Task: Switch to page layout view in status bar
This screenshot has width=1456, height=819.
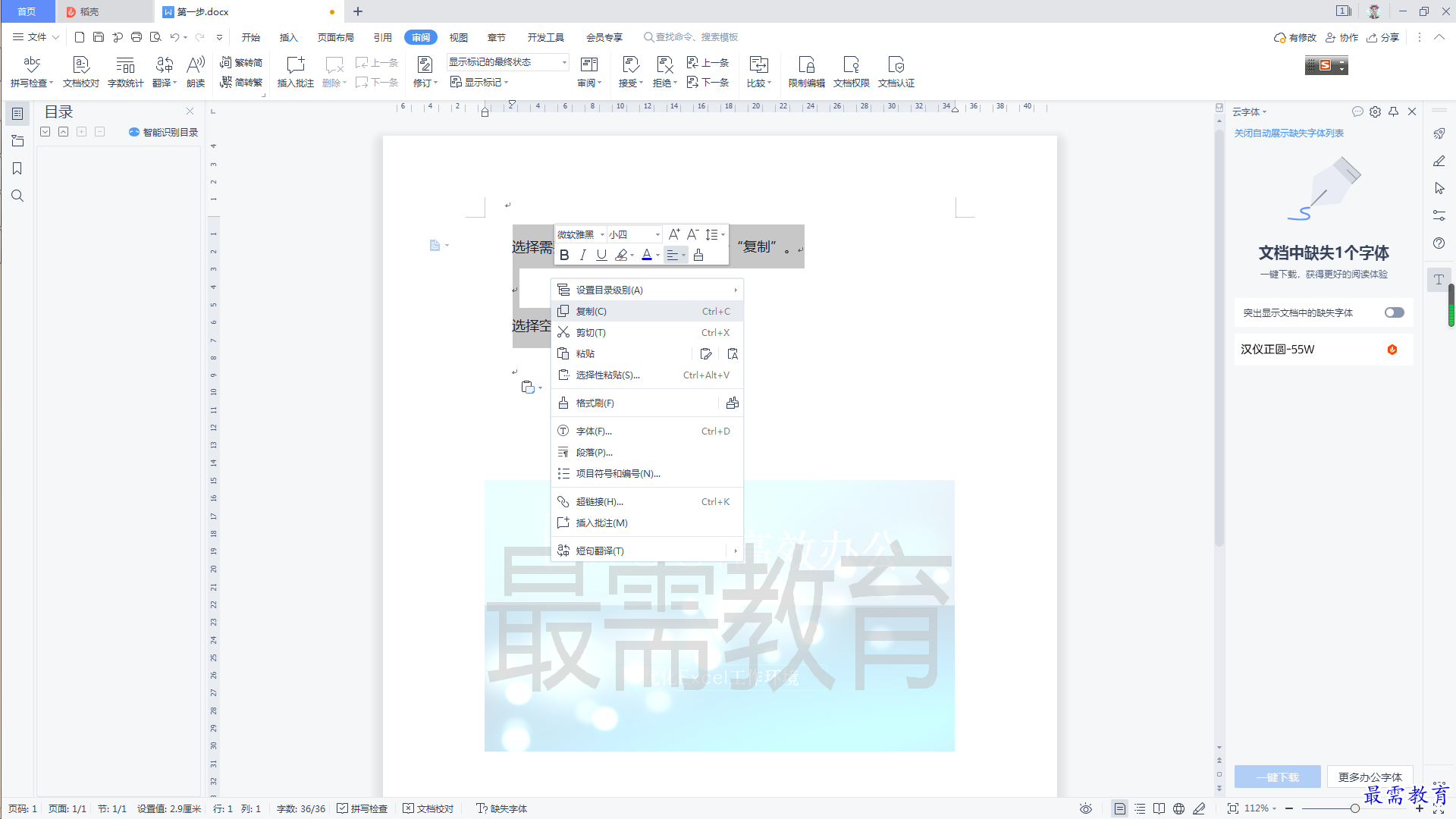Action: point(1120,808)
